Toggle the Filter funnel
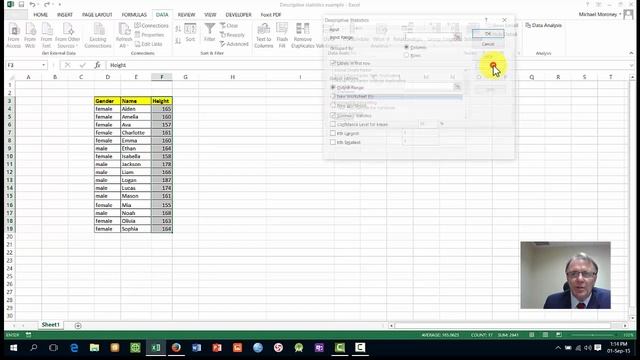The width and height of the screenshot is (640, 360). 209,32
